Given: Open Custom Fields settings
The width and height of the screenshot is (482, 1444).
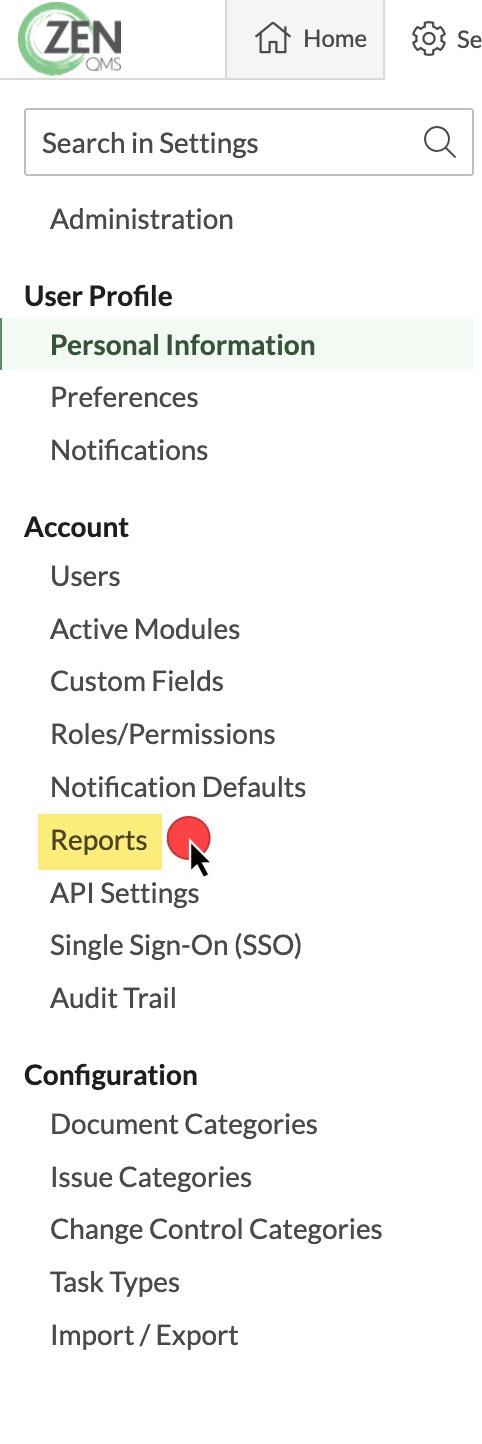Looking at the screenshot, I should click(x=137, y=681).
